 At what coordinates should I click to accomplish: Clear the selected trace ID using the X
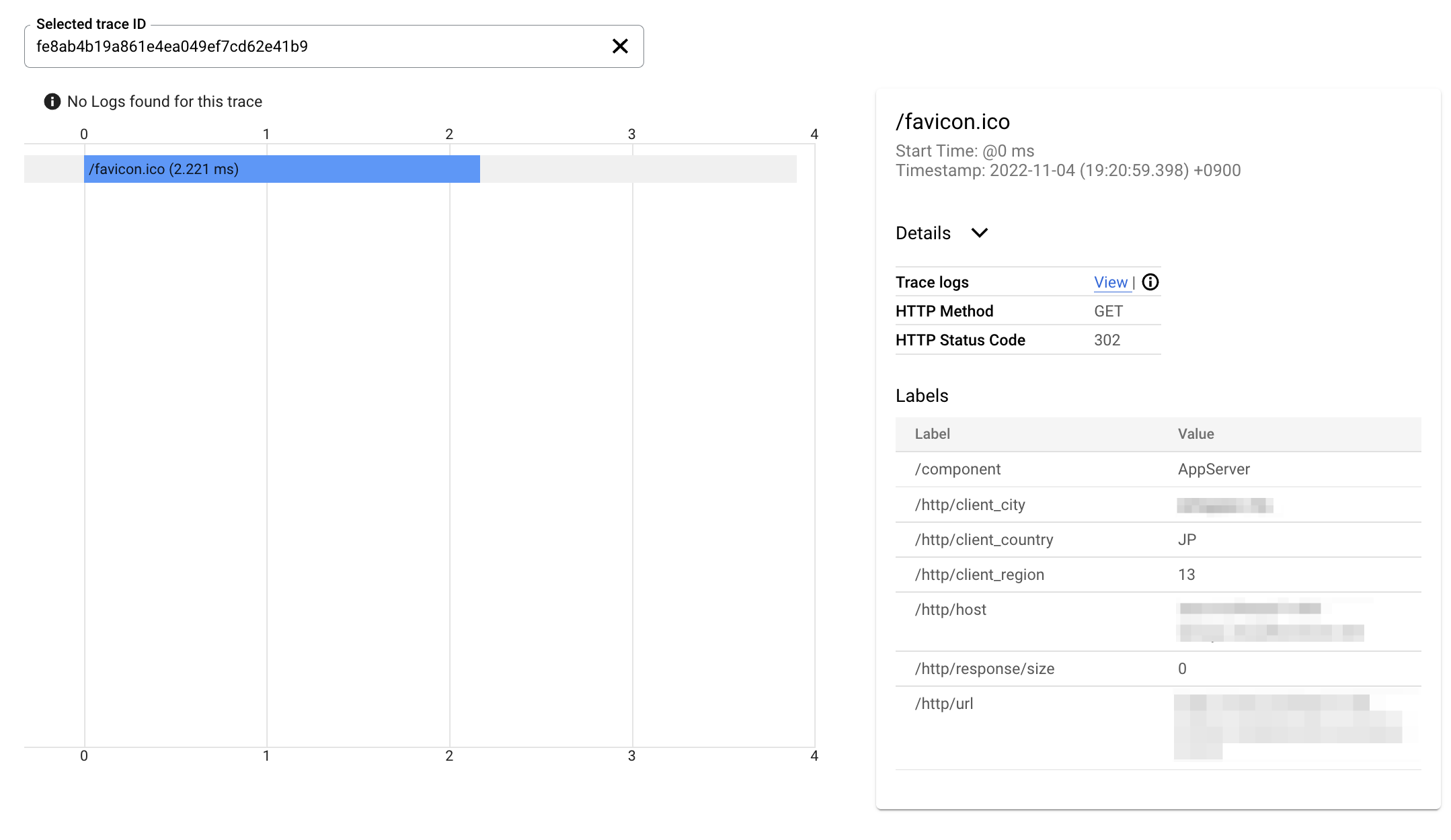619,46
